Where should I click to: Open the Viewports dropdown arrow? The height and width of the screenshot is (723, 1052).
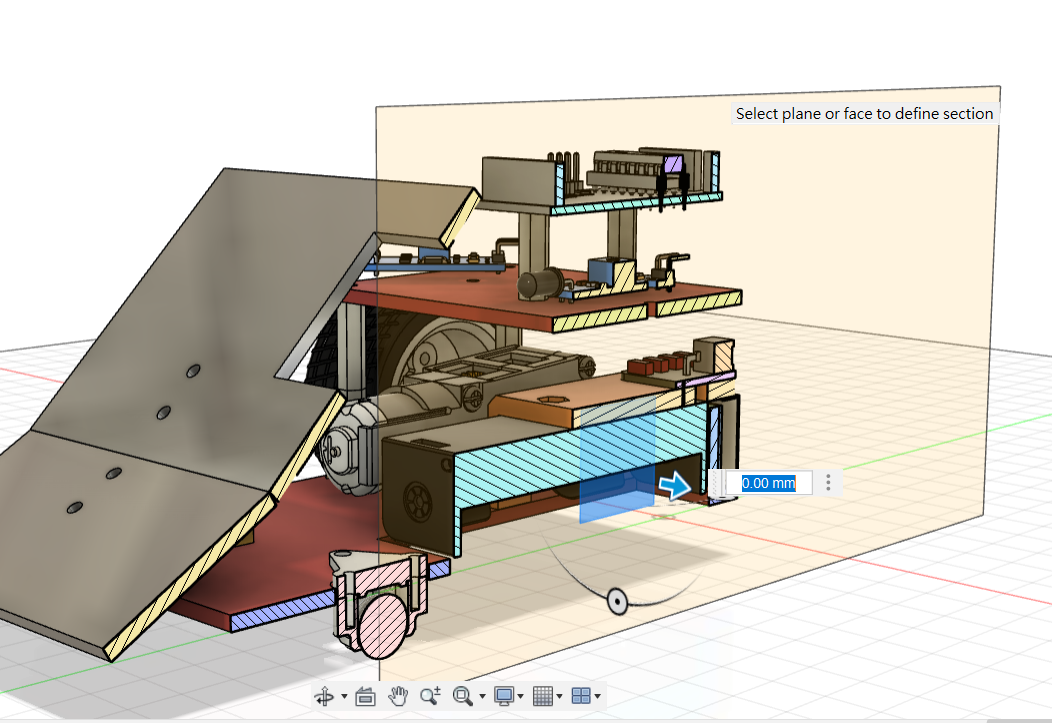tap(597, 697)
